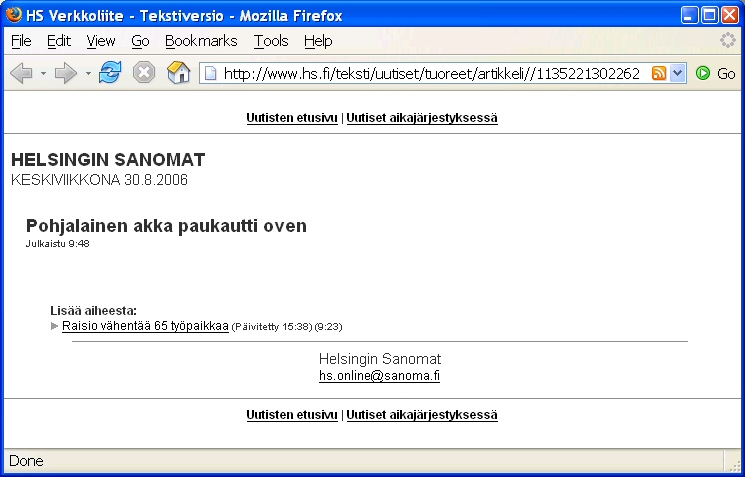Click the Forward navigation arrow

pos(66,74)
